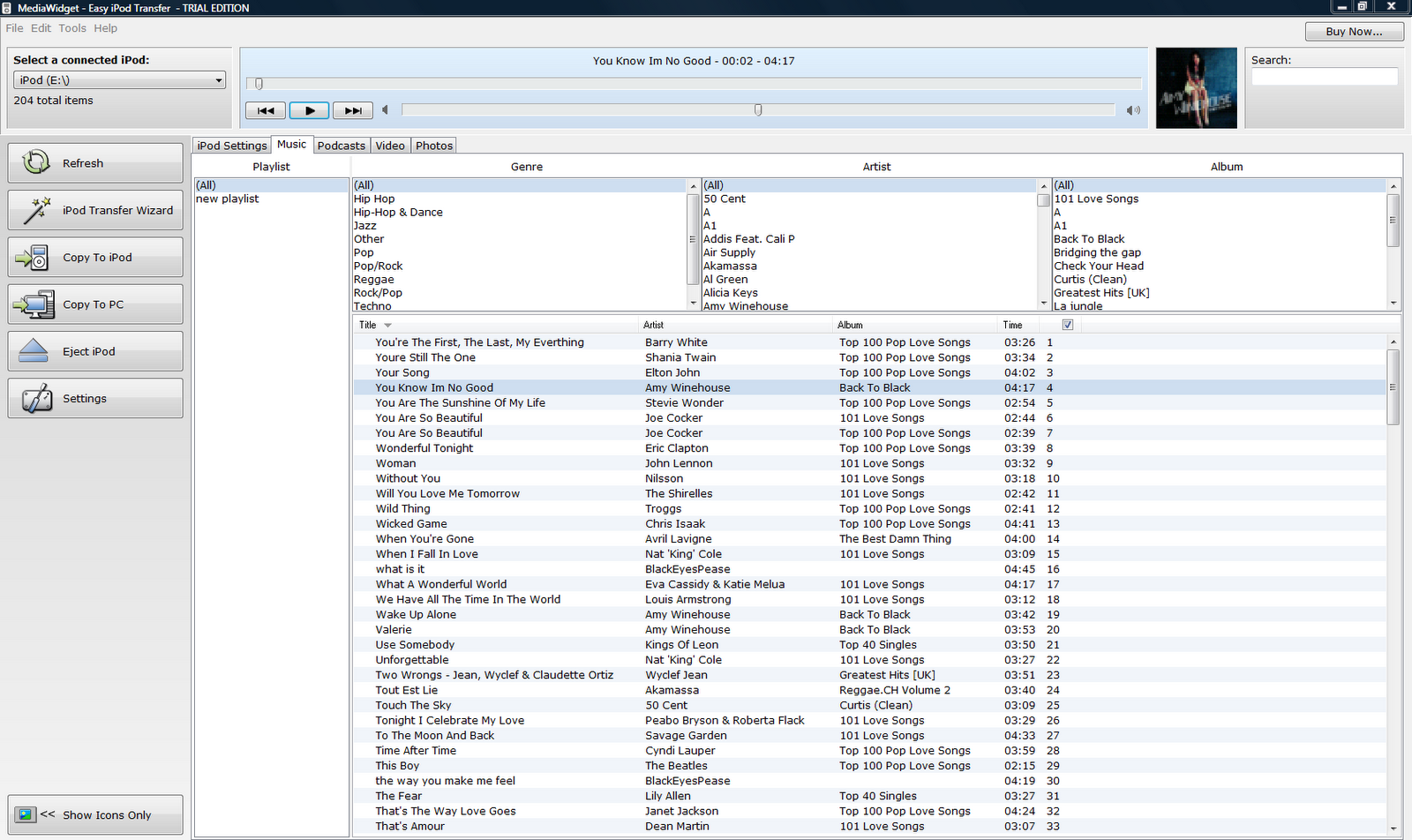This screenshot has height=840, width=1412.
Task: Select the Jazz genre
Action: pos(365,226)
